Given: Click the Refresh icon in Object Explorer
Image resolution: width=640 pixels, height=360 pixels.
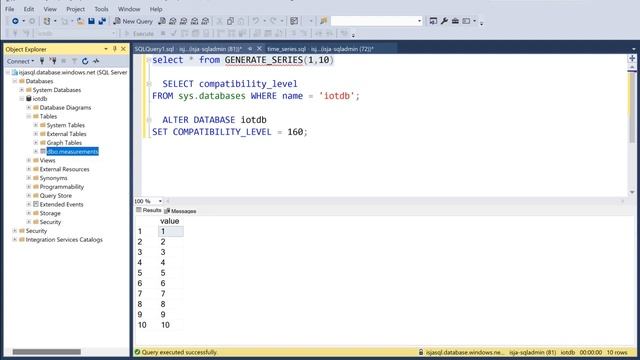Looking at the screenshot, I should [x=85, y=61].
